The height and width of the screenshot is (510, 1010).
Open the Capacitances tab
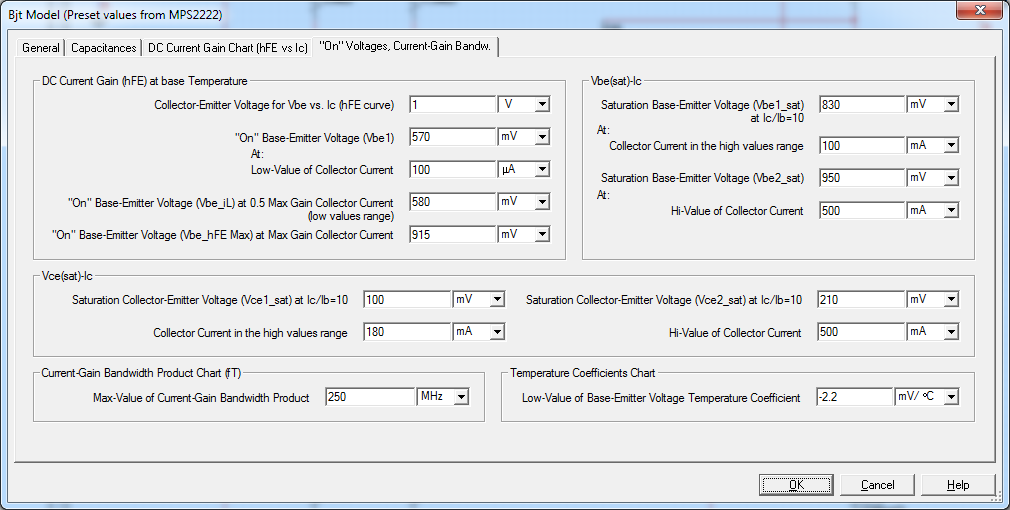[104, 48]
